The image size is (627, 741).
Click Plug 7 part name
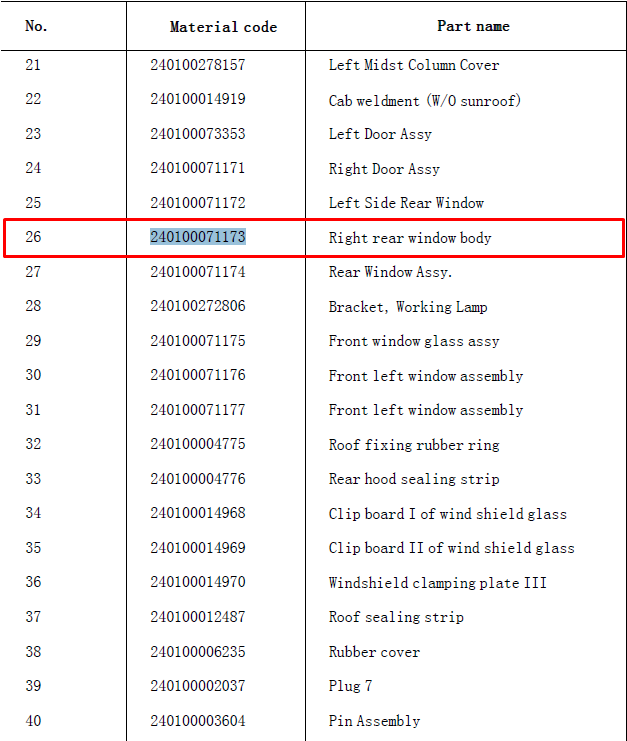(x=351, y=686)
